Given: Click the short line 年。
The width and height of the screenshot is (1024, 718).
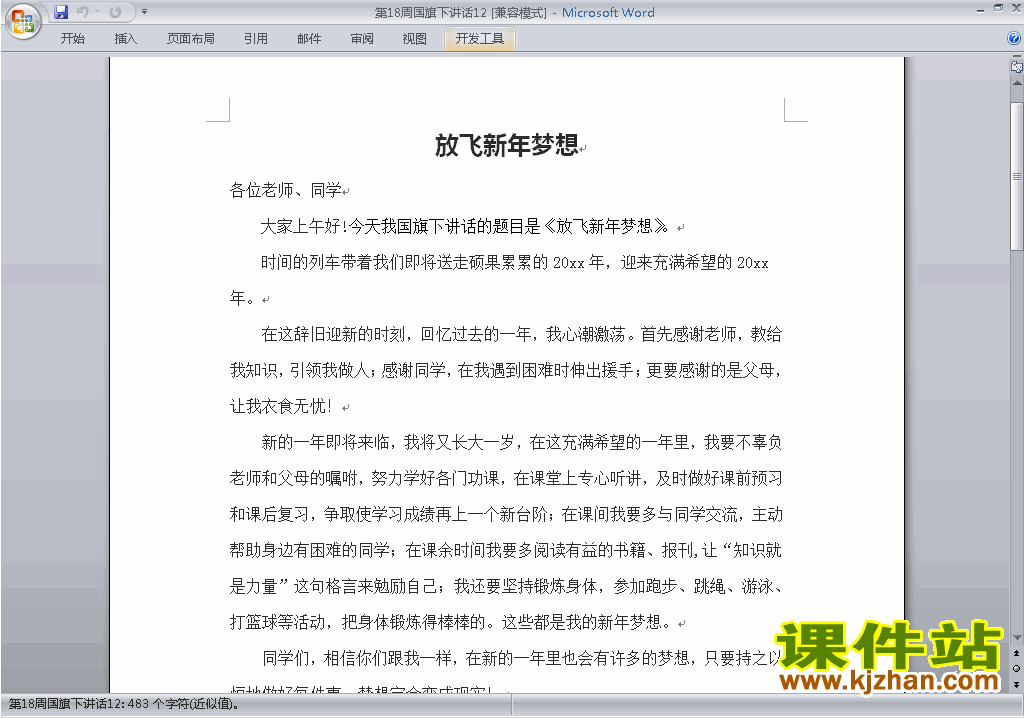Looking at the screenshot, I should [x=242, y=299].
